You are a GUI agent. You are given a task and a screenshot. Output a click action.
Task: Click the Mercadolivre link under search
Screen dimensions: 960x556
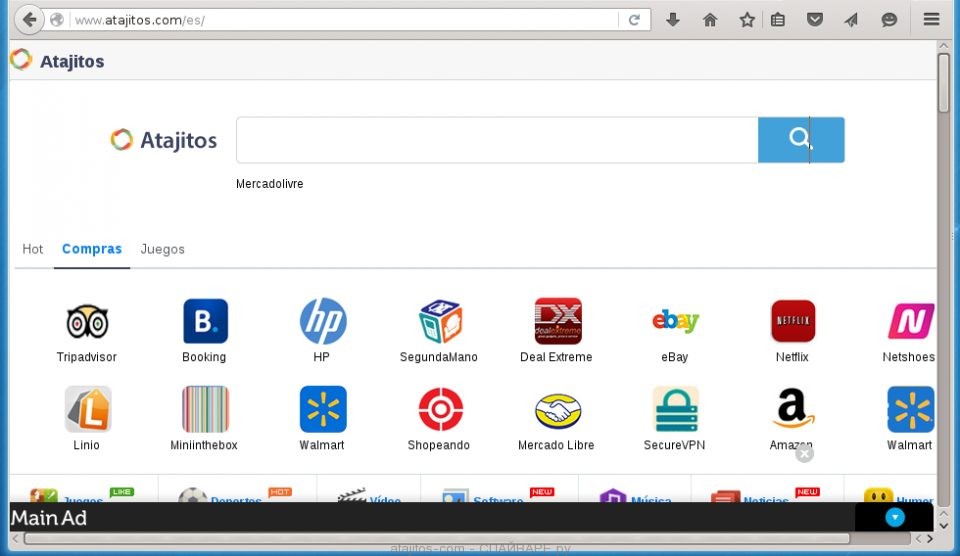(269, 184)
